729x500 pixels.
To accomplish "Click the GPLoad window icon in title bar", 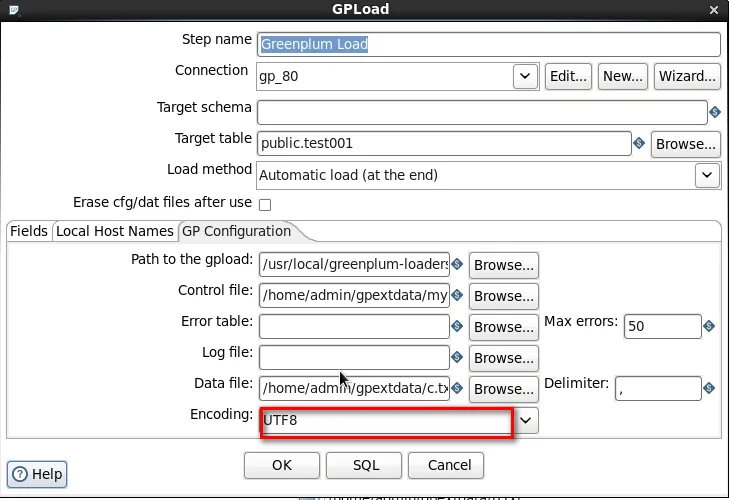I will point(14,9).
